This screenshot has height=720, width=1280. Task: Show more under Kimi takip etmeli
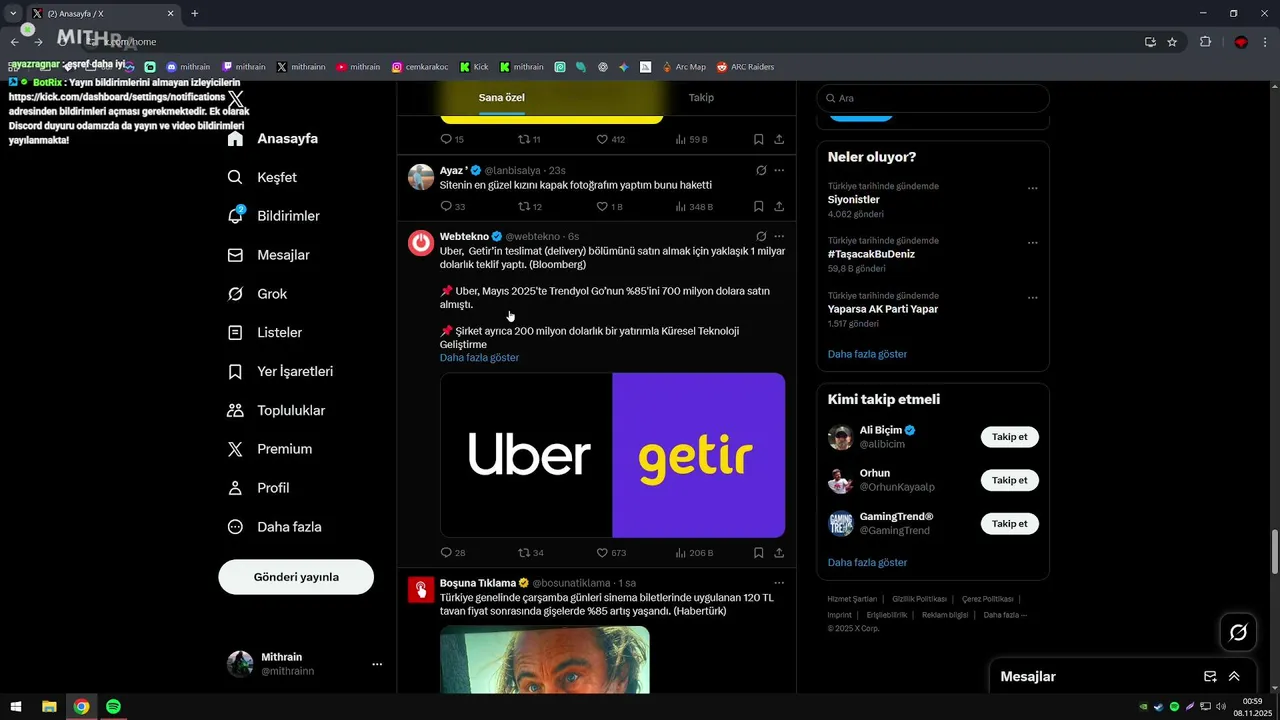click(x=867, y=563)
